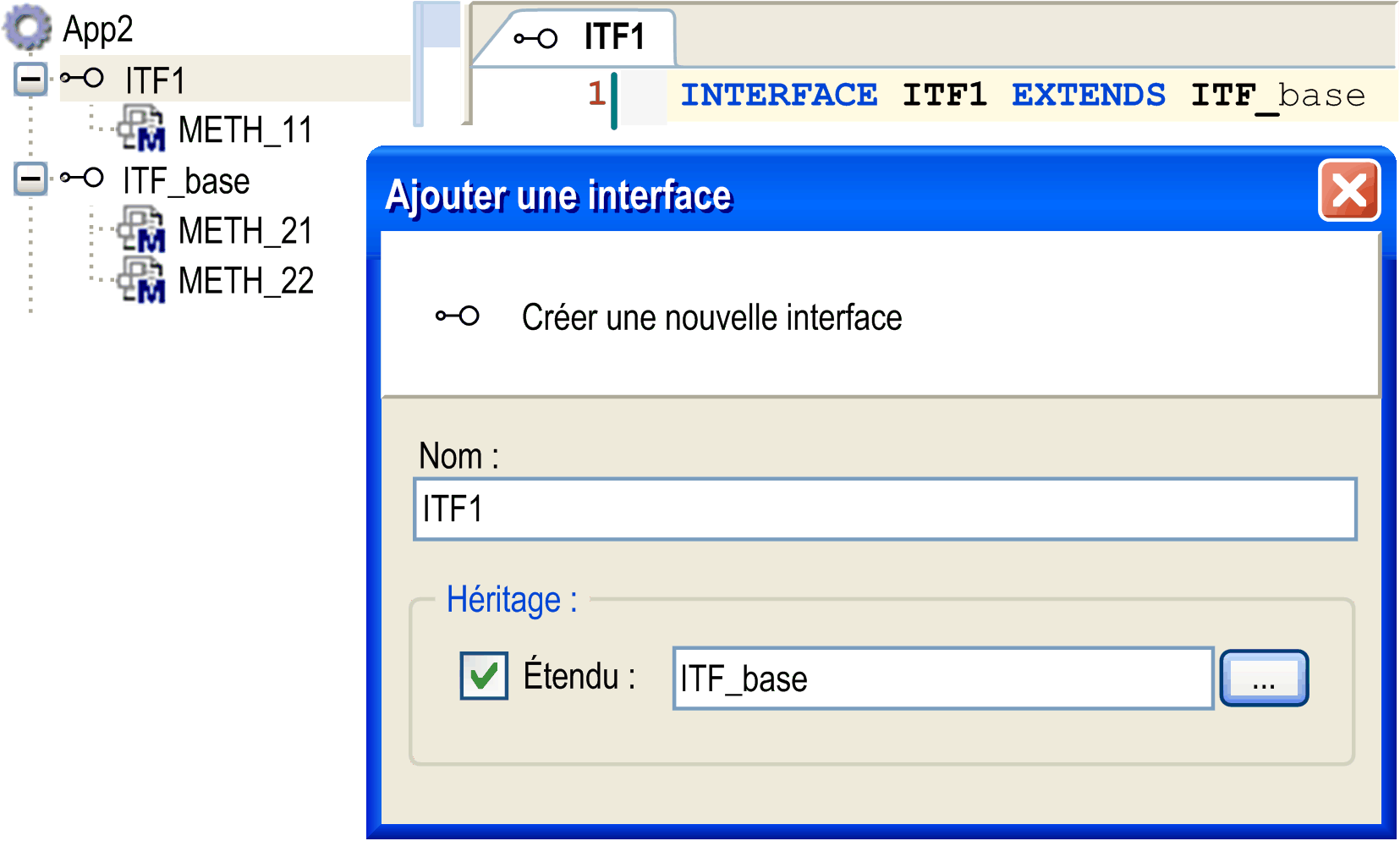Viewport: 1400px width, 841px height.
Task: Toggle the Étendu checkbox
Action: point(484,675)
